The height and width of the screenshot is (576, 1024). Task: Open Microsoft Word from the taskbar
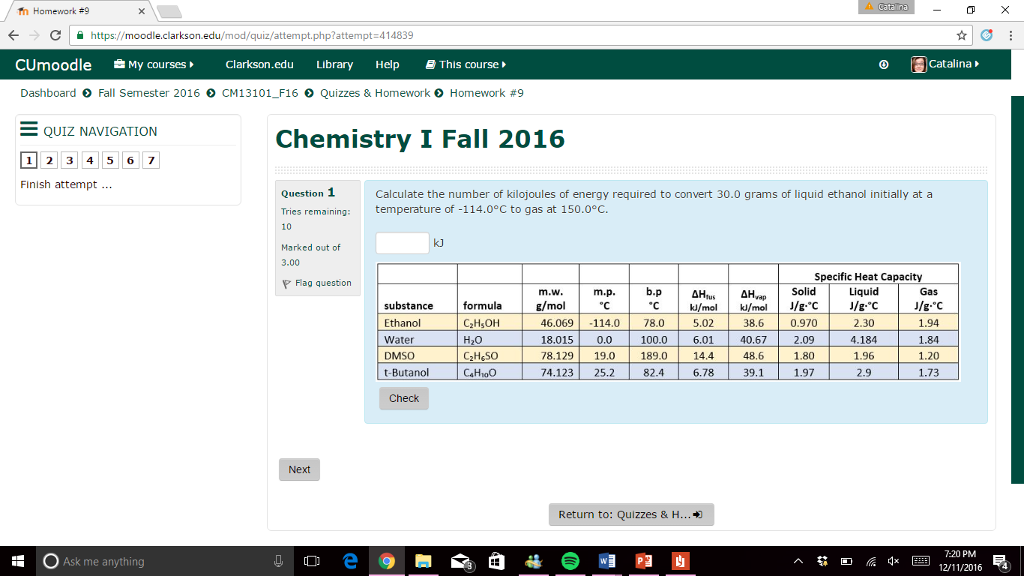[x=607, y=561]
